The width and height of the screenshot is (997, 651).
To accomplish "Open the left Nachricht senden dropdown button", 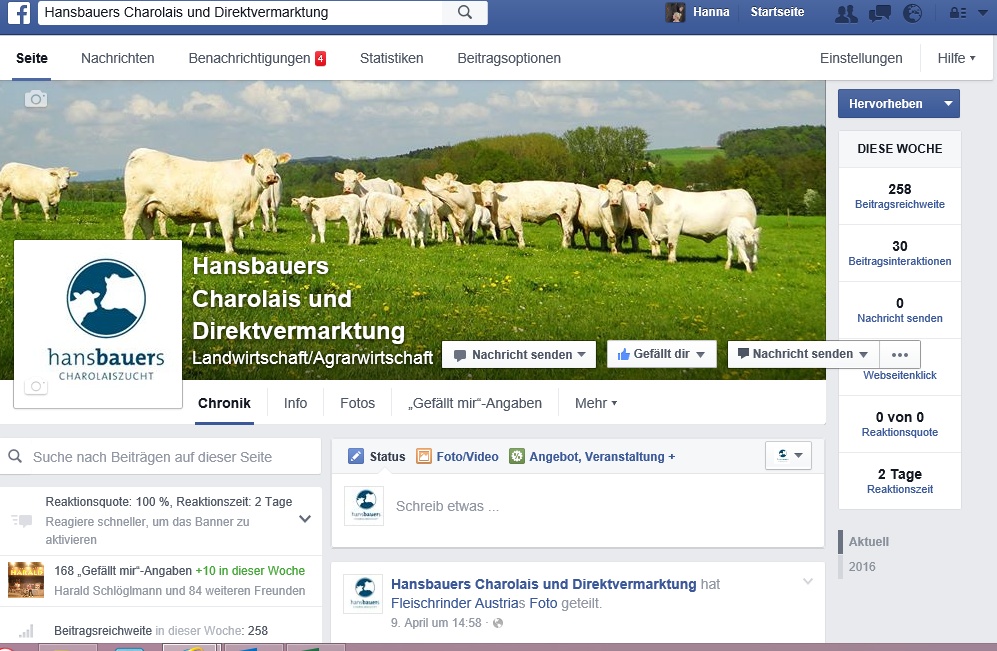I will [x=519, y=355].
